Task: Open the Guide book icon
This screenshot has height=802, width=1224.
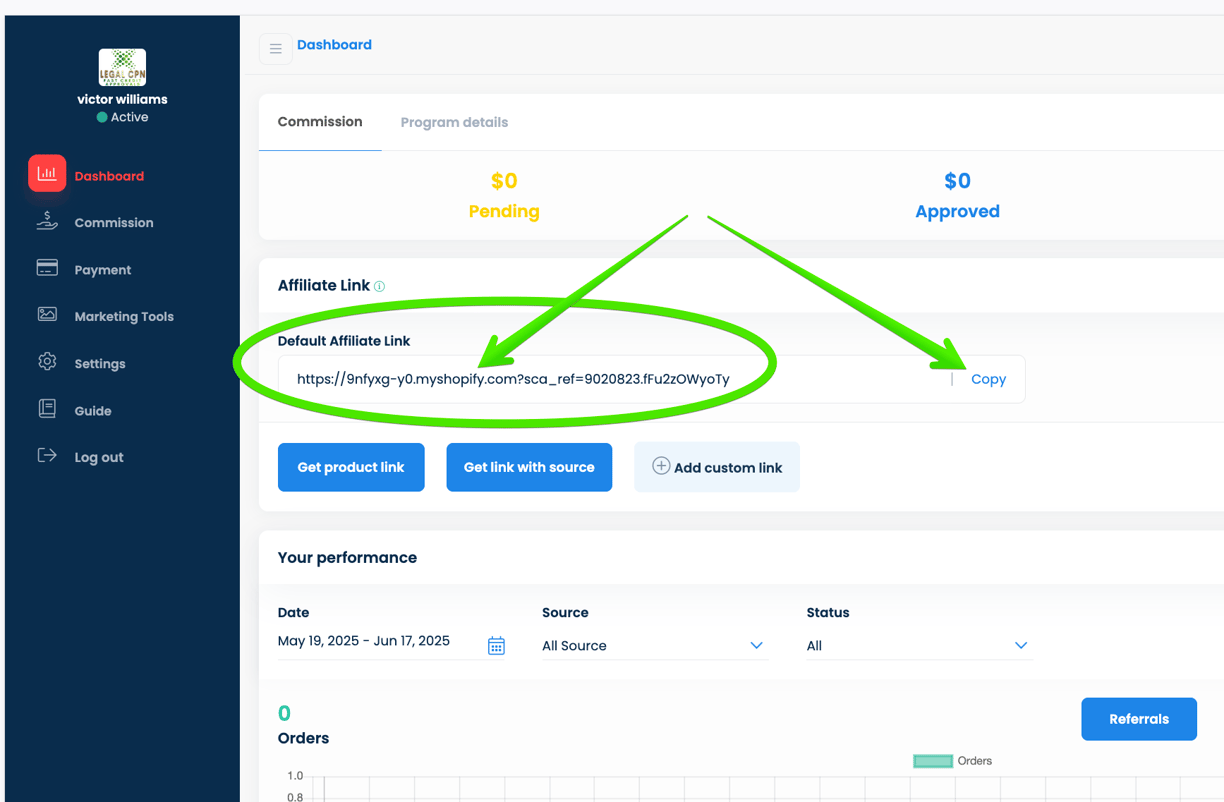Action: [47, 408]
